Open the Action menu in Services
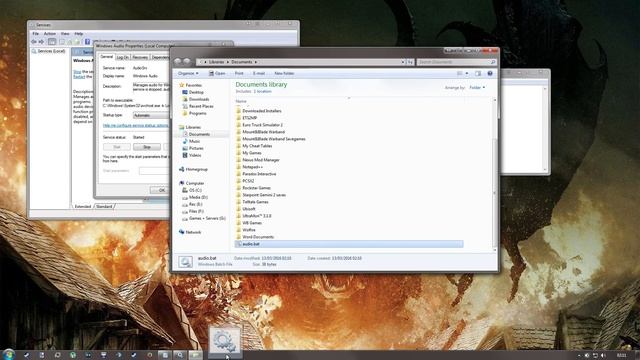 50,33
